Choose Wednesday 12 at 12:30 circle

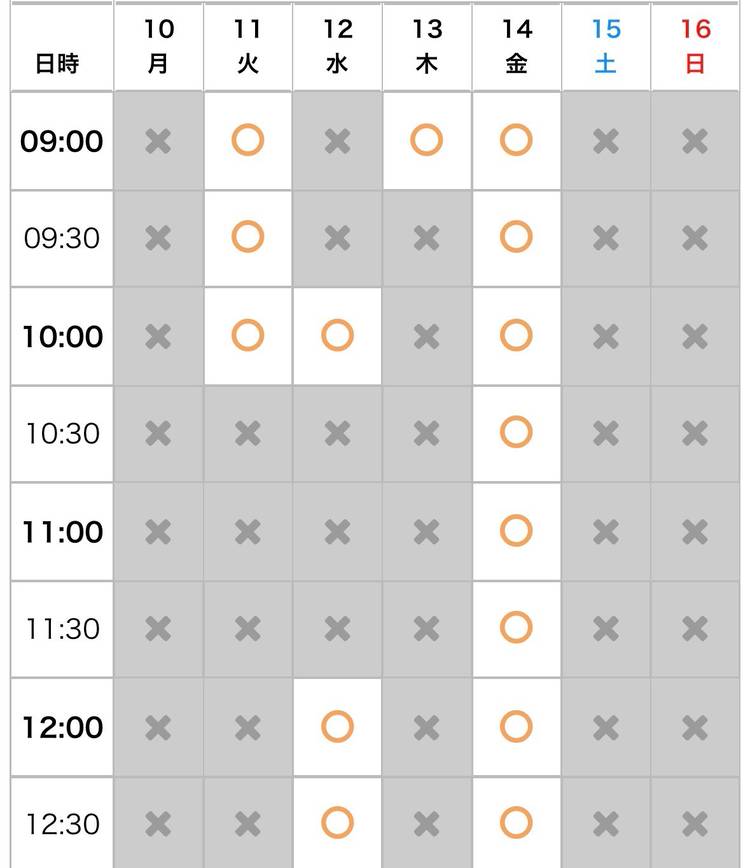(x=337, y=823)
